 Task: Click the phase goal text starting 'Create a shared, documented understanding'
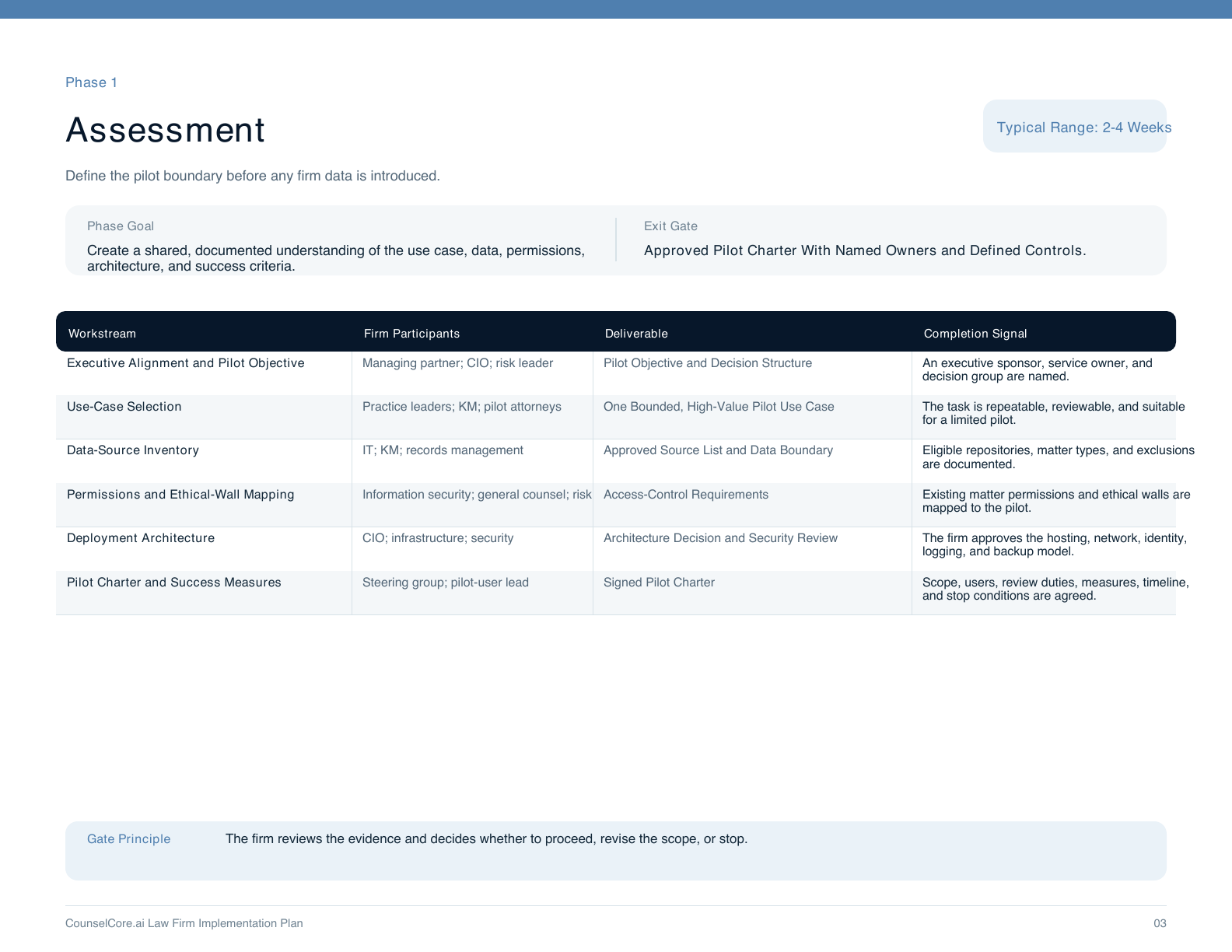tap(336, 258)
